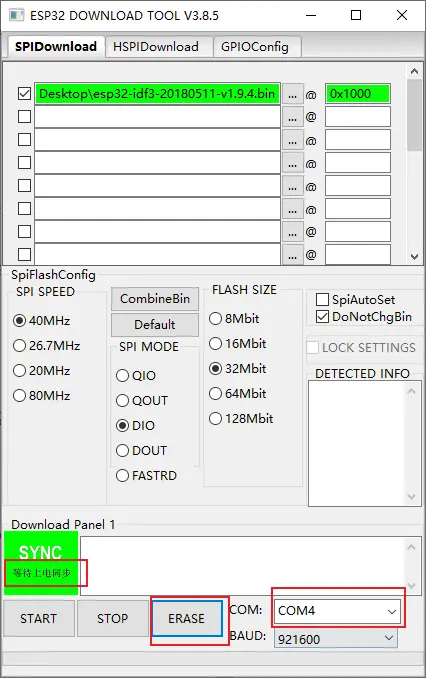Click the app icon in the title bar

[x=16, y=15]
